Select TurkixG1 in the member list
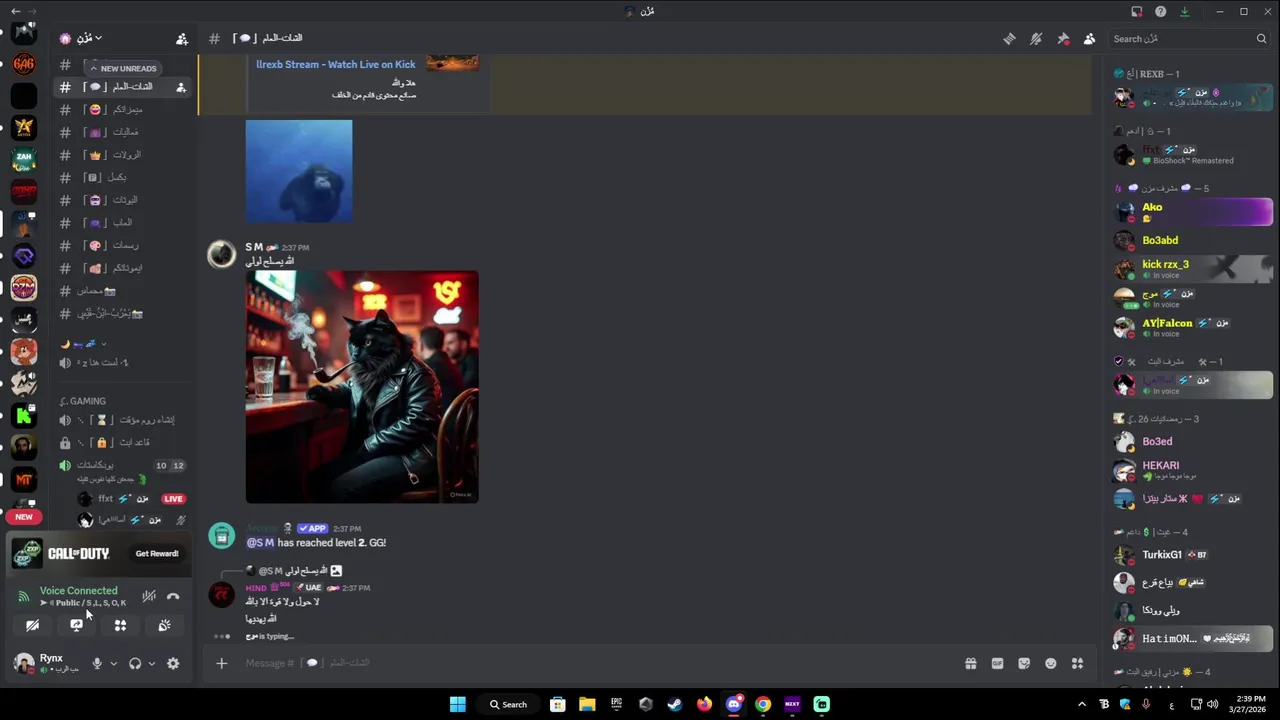Screen dimensions: 1280x720 (x=1192, y=555)
